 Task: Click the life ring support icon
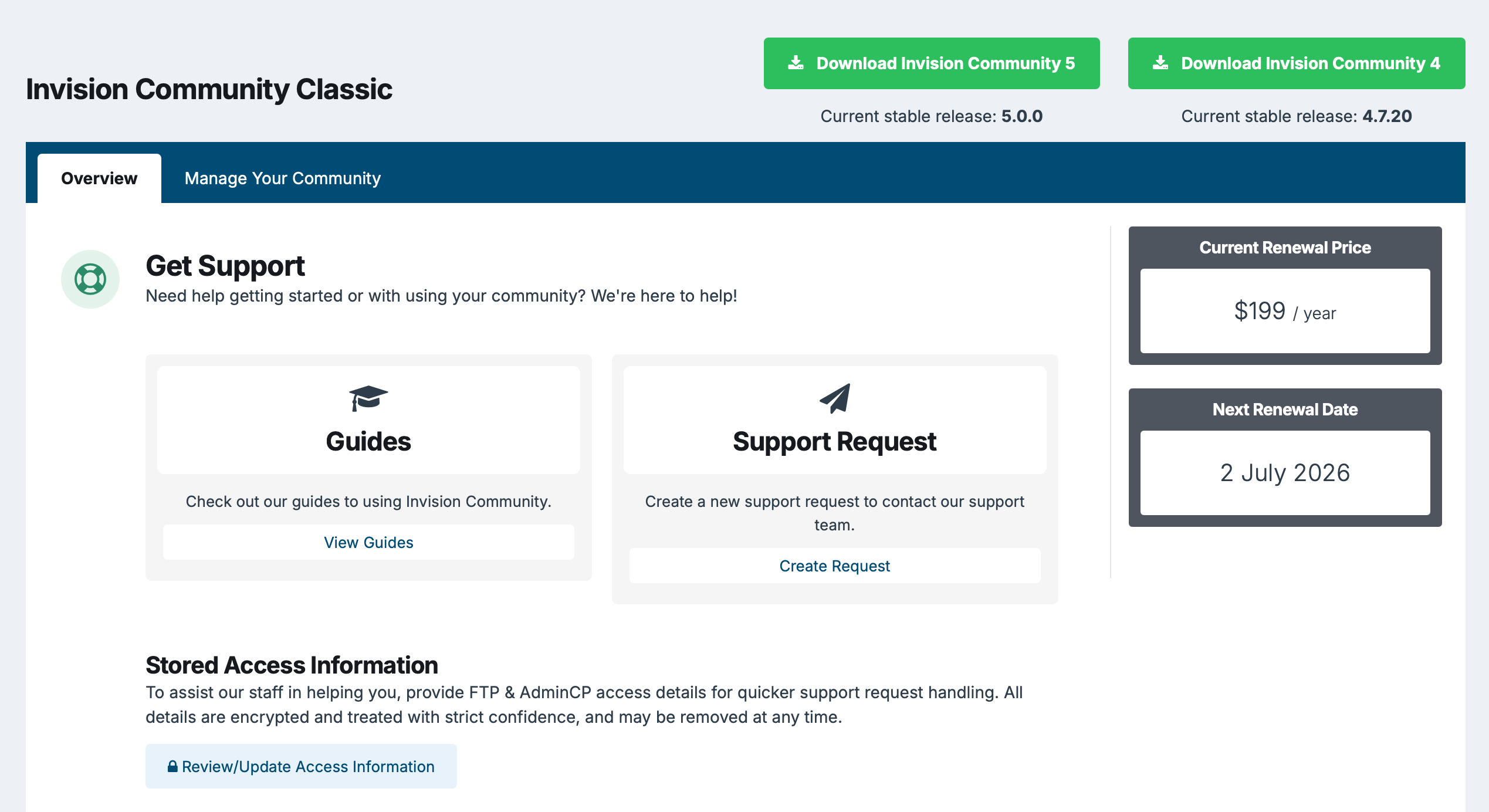click(x=90, y=279)
